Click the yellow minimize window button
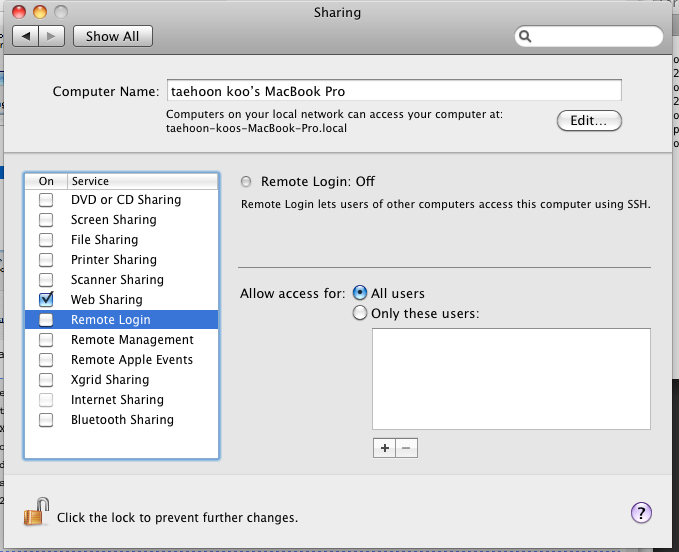This screenshot has width=679, height=552. click(x=40, y=12)
